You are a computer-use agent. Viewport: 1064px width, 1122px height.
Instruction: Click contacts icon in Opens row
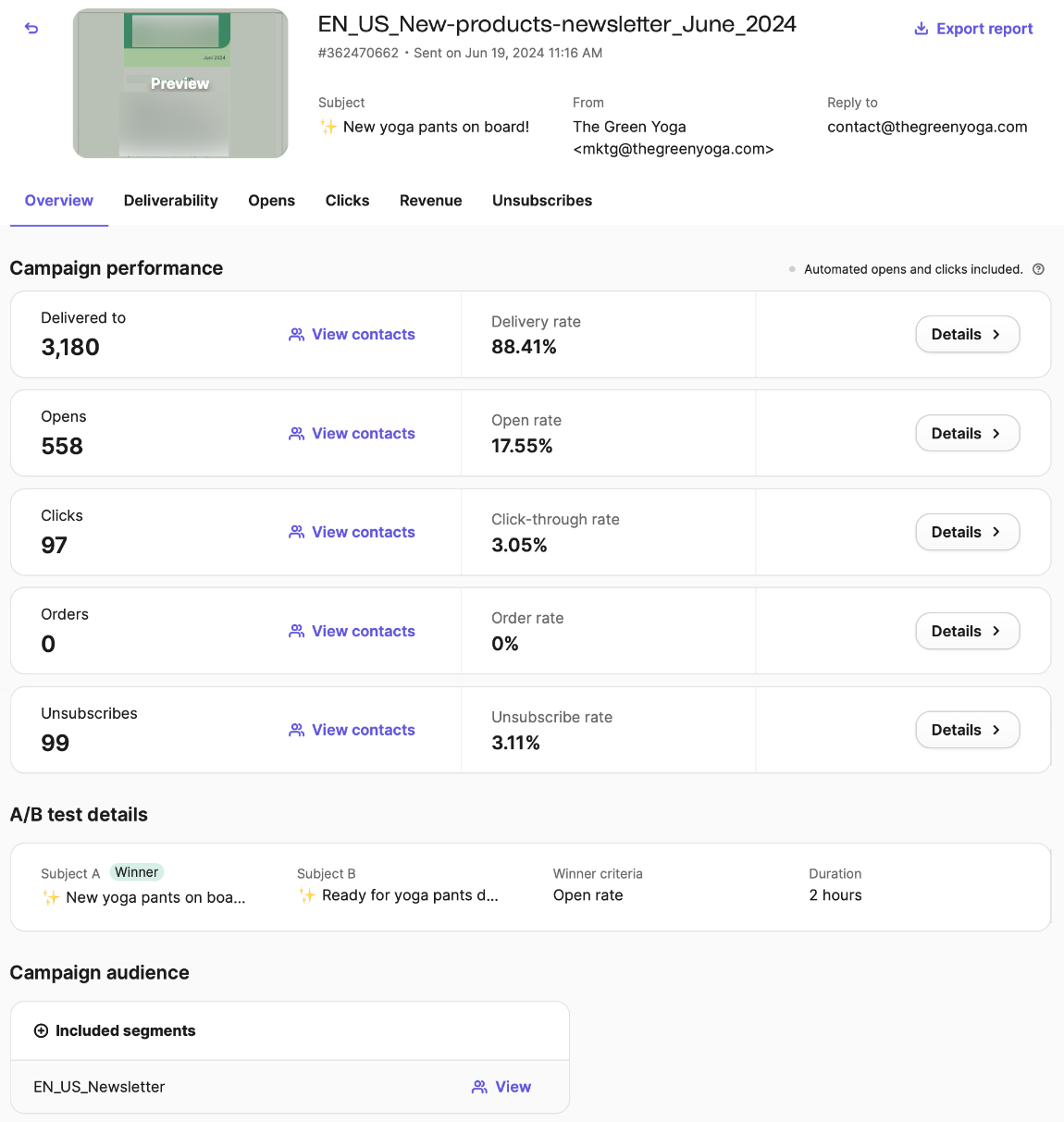coord(296,434)
